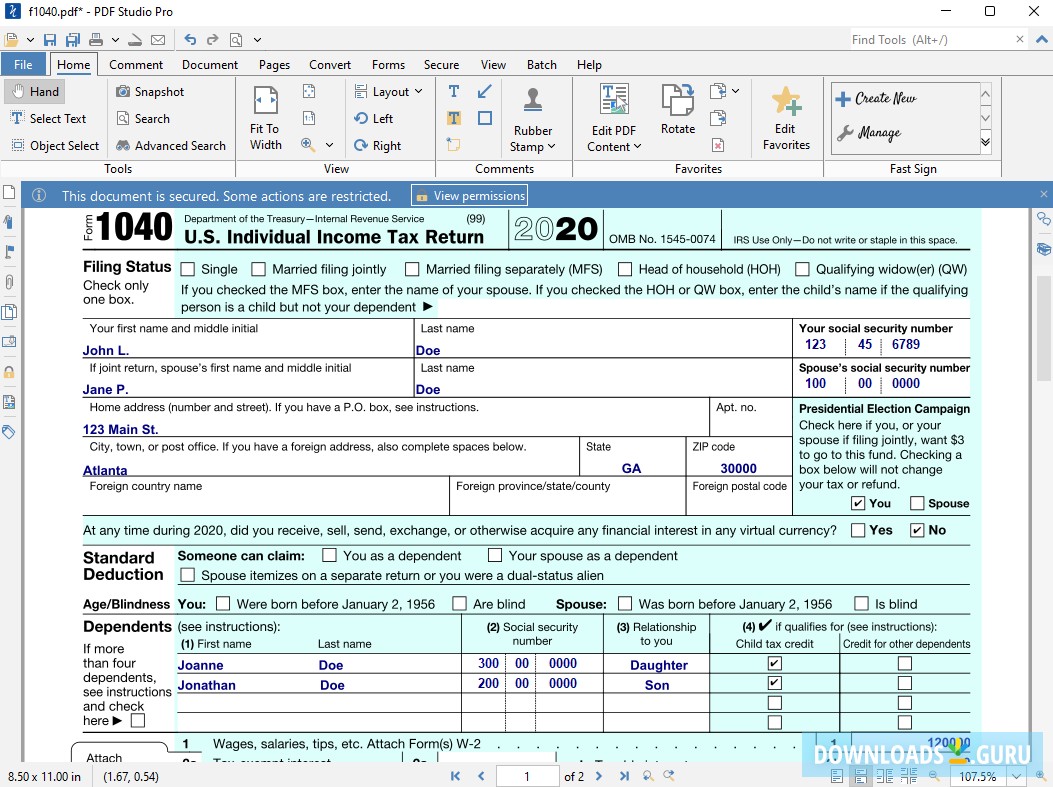Screen dimensions: 1053x787
Task: Toggle the Spouse election campaign checkbox
Action: pyautogui.click(x=917, y=503)
